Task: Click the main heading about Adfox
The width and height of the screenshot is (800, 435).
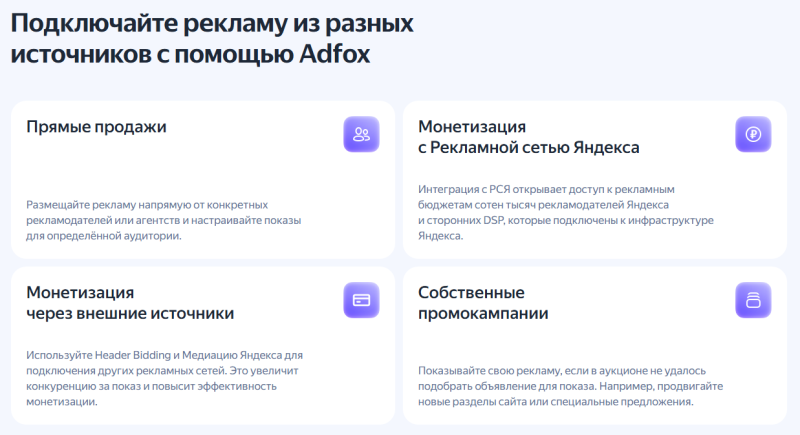Action: [x=212, y=39]
